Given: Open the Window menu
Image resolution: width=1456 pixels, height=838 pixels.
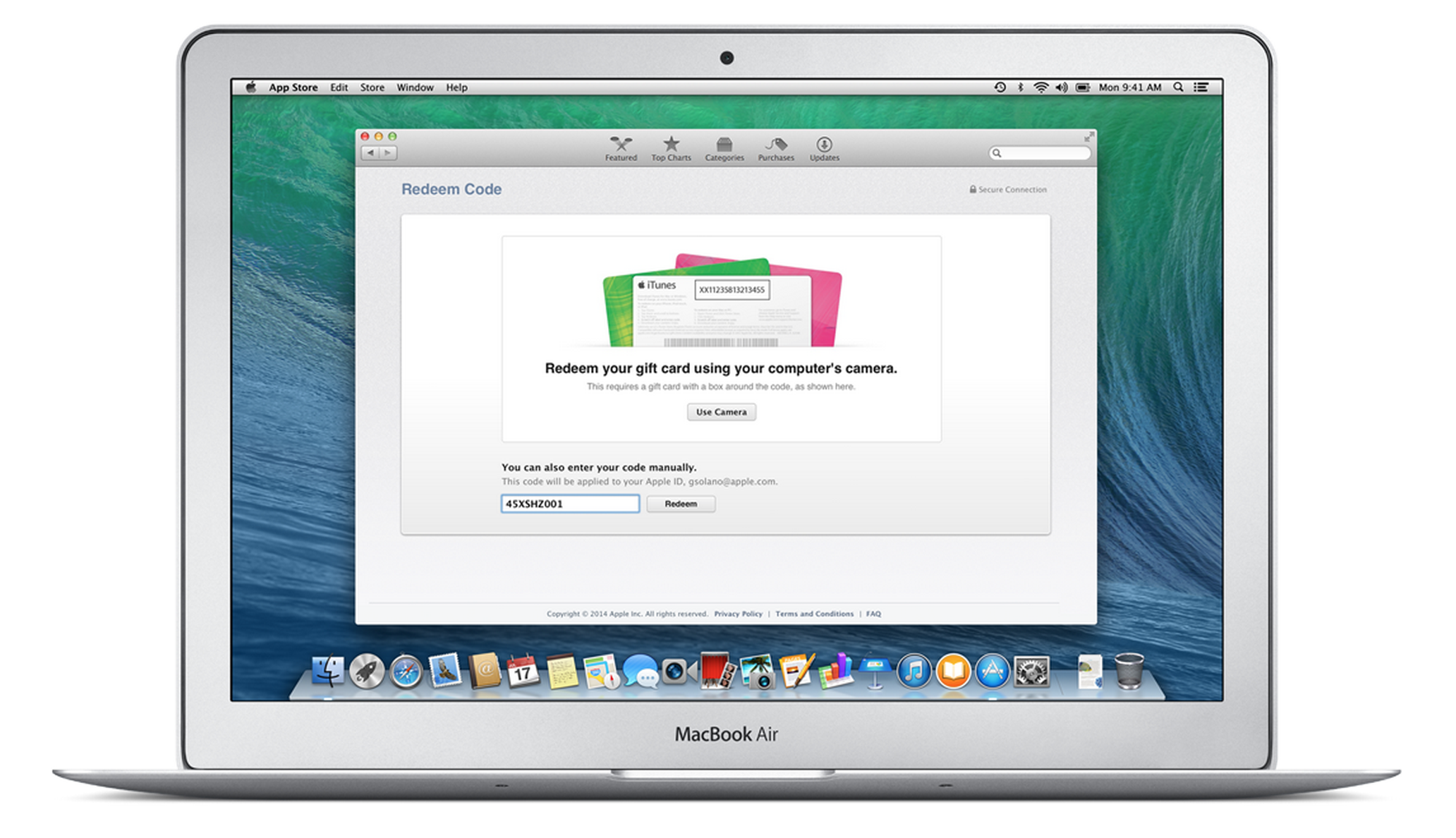Looking at the screenshot, I should [x=415, y=87].
